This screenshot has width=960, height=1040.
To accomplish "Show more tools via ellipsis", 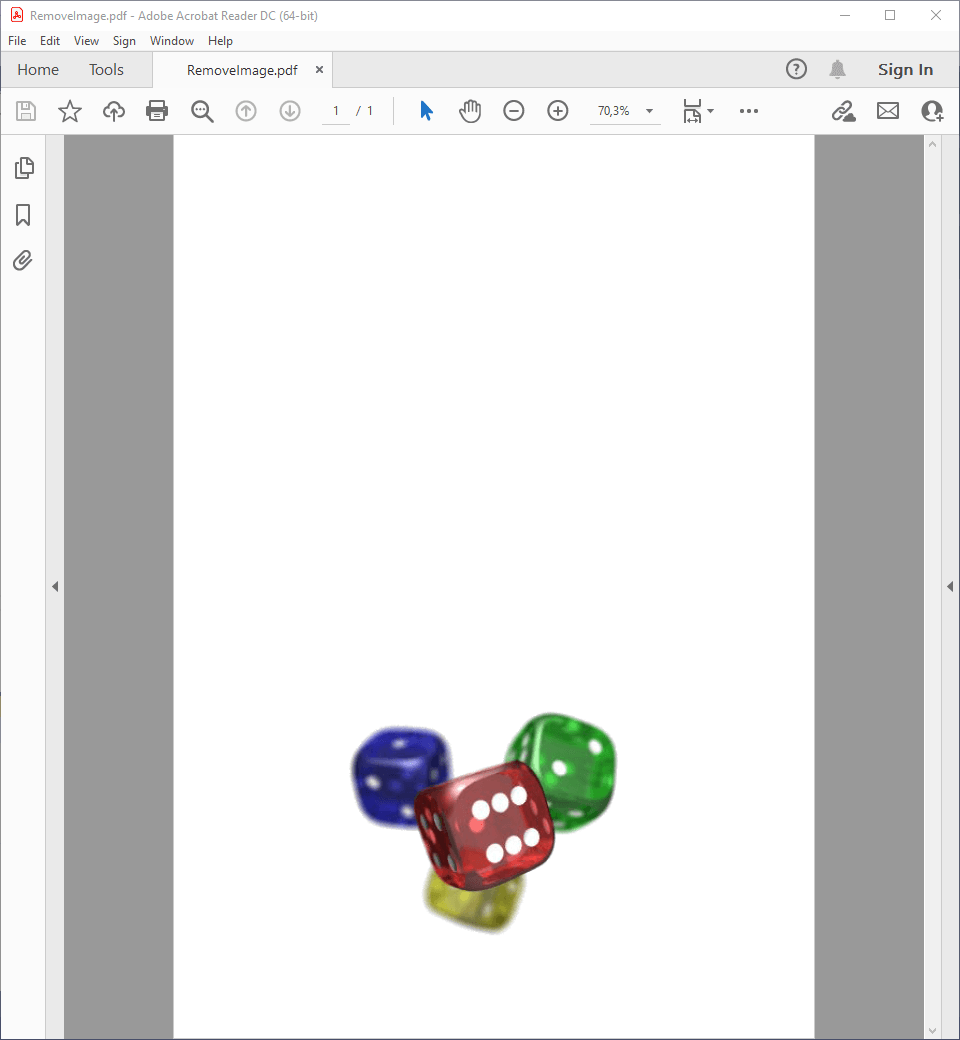I will click(x=749, y=111).
